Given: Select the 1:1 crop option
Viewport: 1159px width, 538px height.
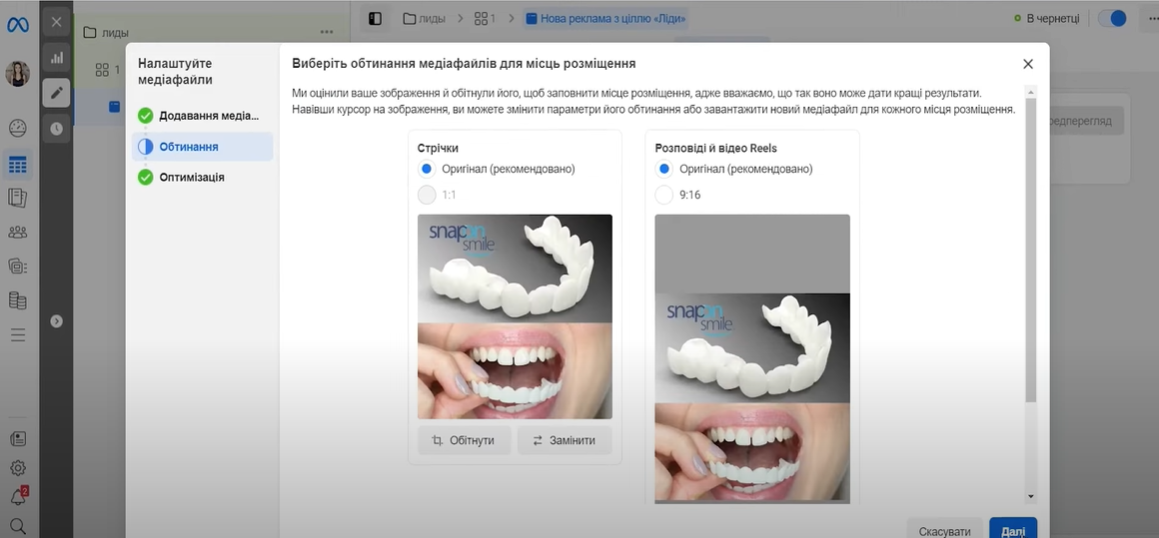Looking at the screenshot, I should [426, 195].
